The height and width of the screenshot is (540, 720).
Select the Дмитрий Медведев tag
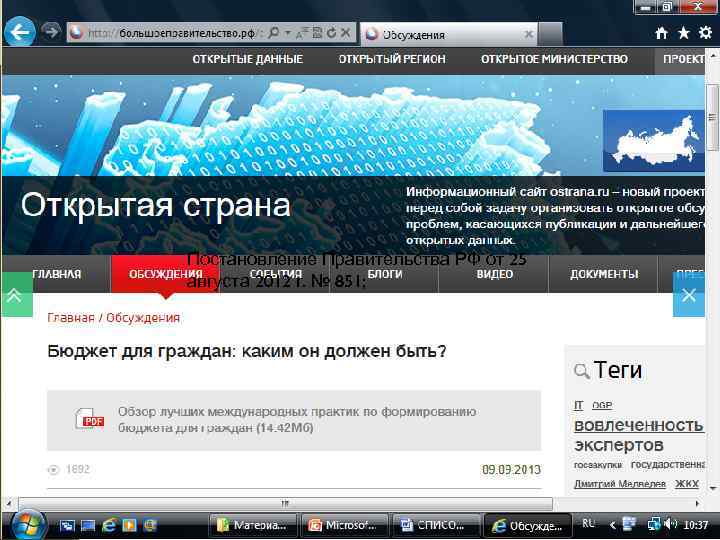point(619,484)
